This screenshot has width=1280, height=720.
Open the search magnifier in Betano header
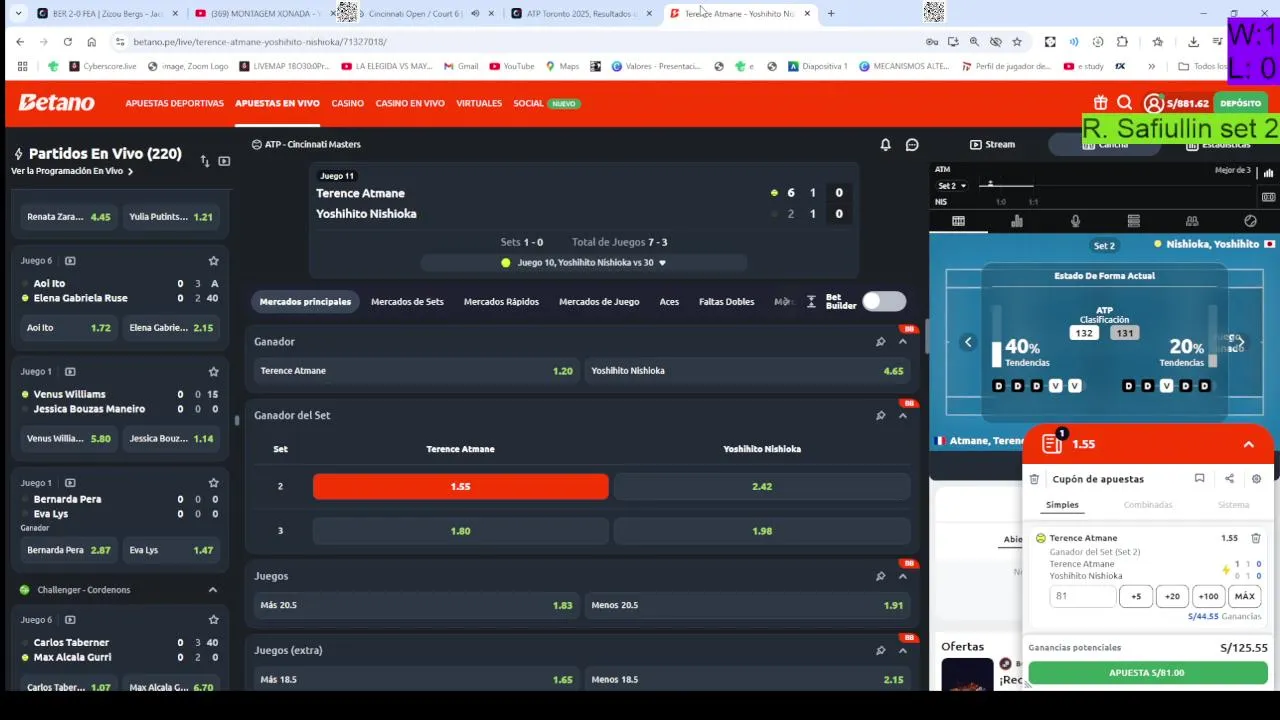[1125, 103]
